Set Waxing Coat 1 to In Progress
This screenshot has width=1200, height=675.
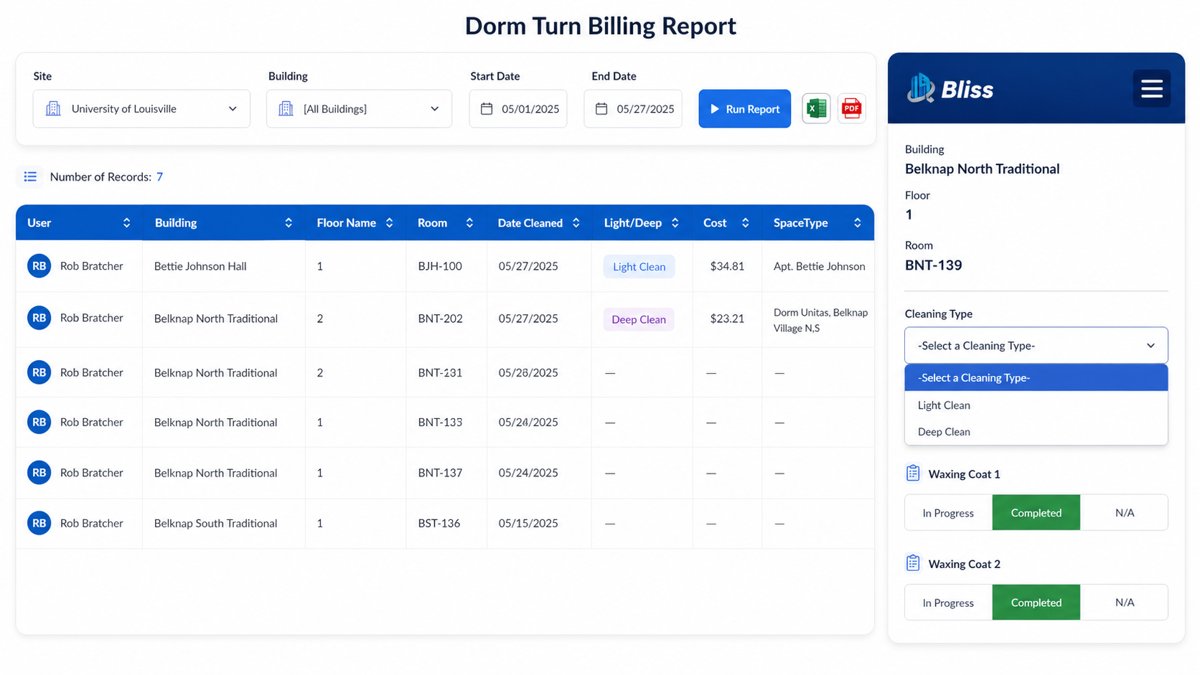point(948,513)
